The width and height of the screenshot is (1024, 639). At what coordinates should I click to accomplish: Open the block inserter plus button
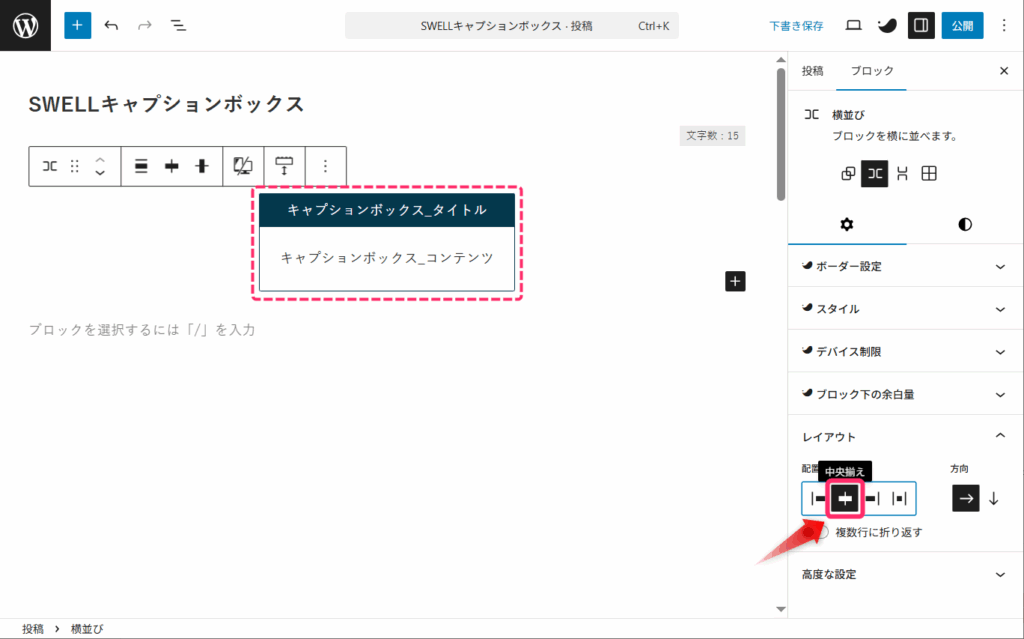[77, 25]
